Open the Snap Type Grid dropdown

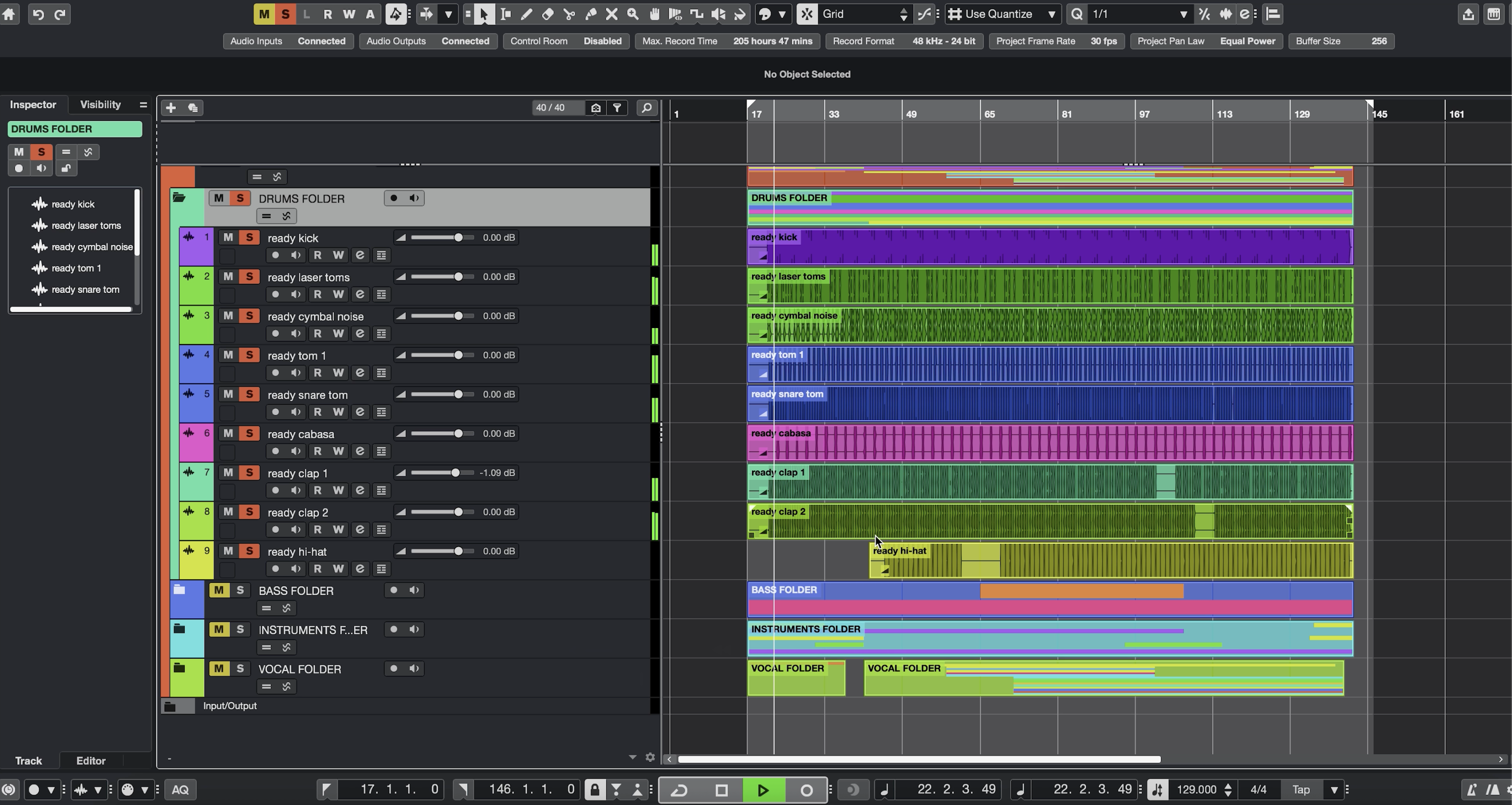865,14
